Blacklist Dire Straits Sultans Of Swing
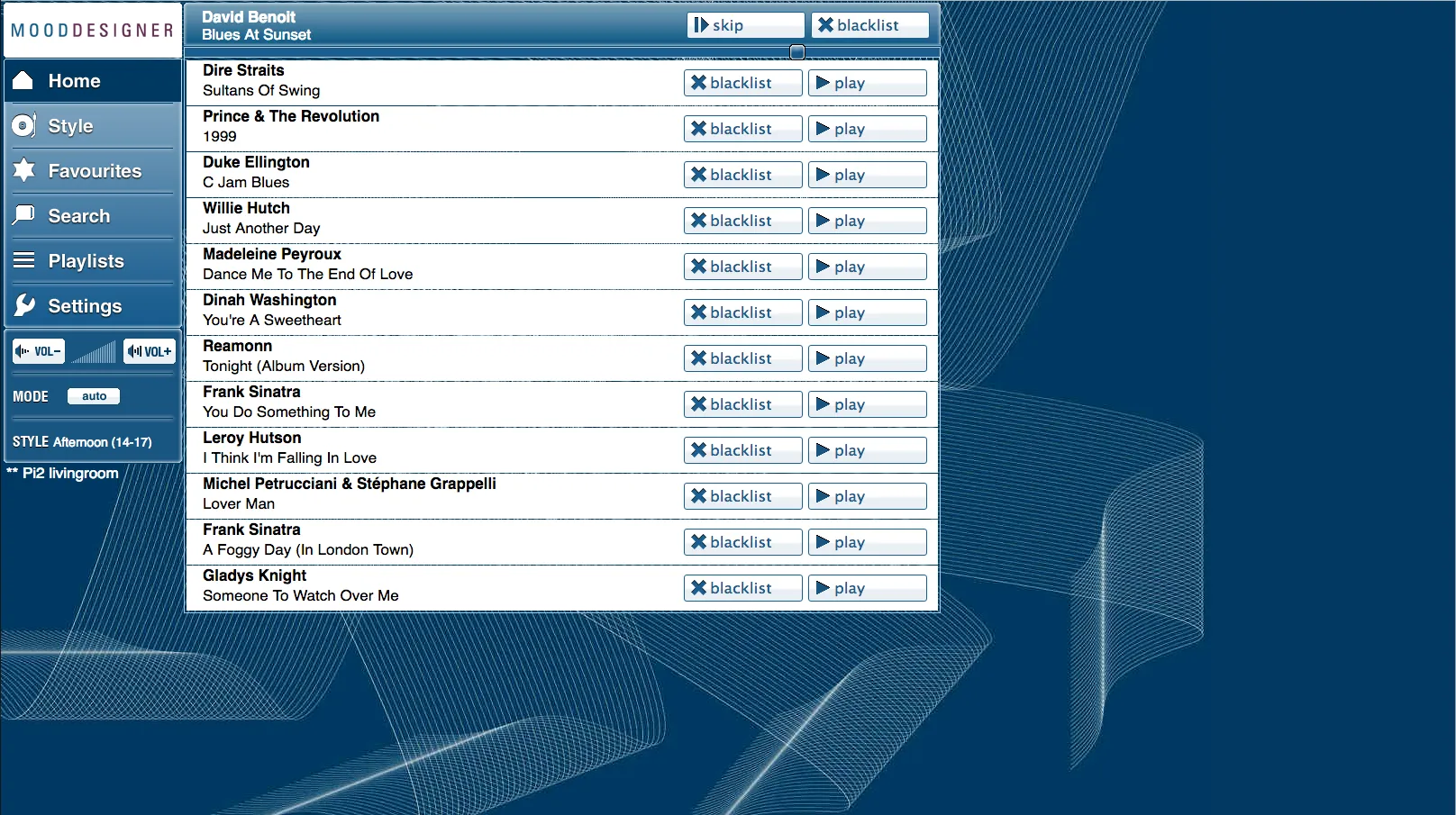 coord(743,83)
